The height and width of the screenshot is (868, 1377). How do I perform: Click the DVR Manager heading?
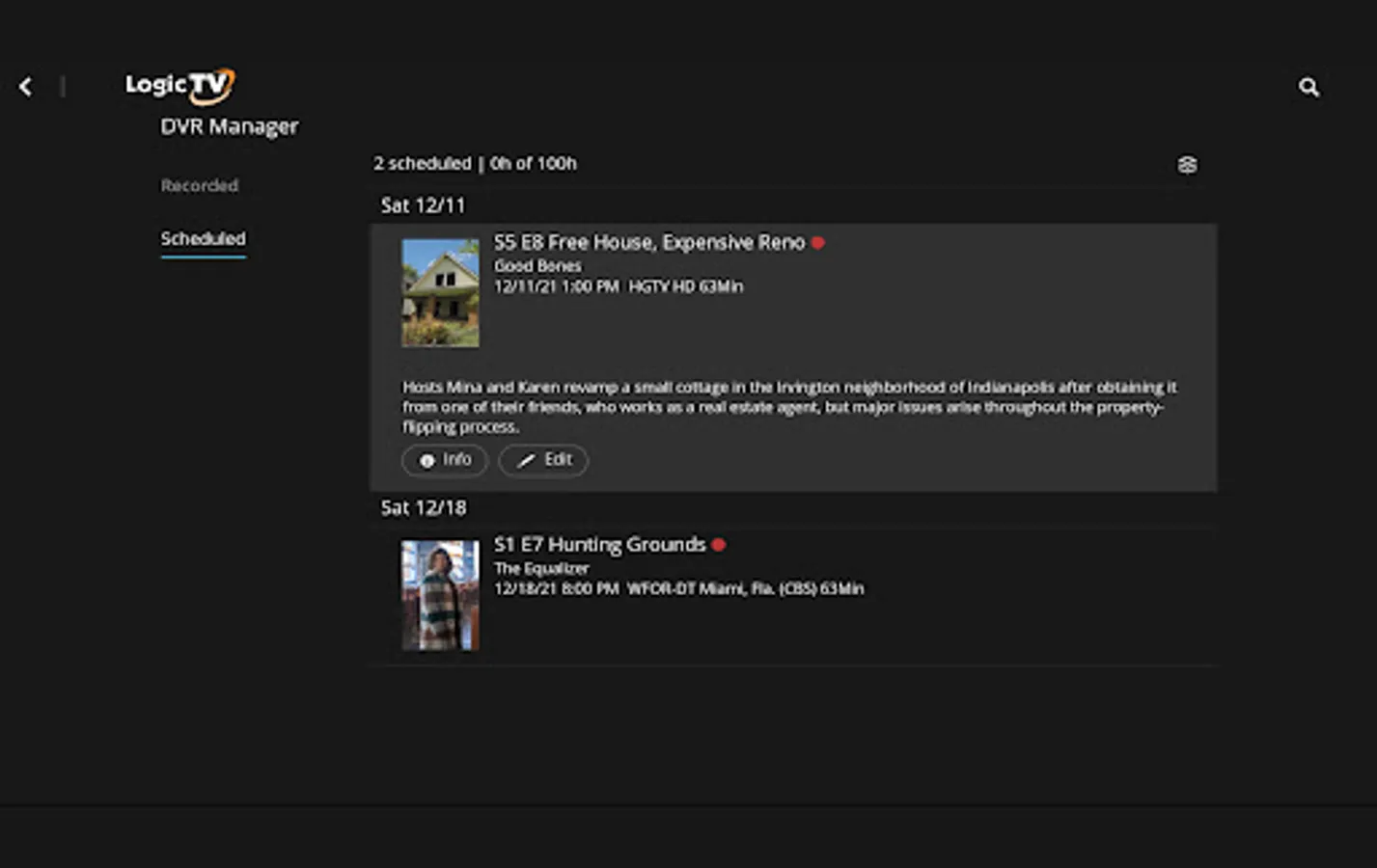pos(230,126)
